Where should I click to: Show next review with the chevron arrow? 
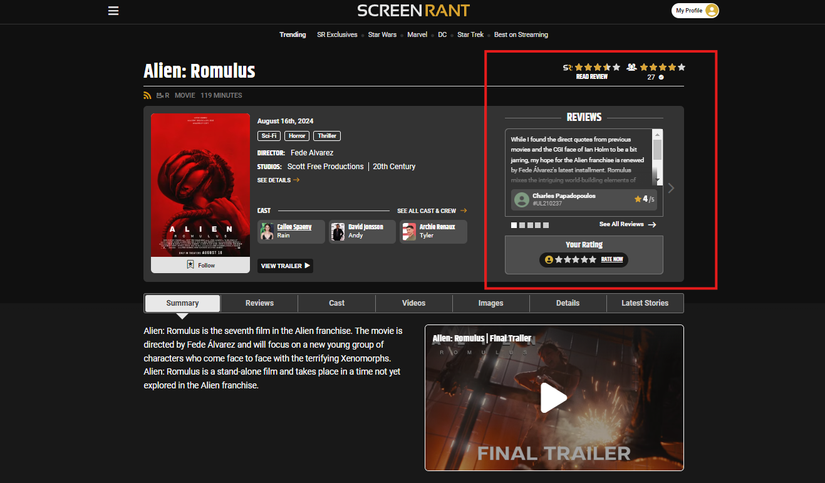pos(671,188)
